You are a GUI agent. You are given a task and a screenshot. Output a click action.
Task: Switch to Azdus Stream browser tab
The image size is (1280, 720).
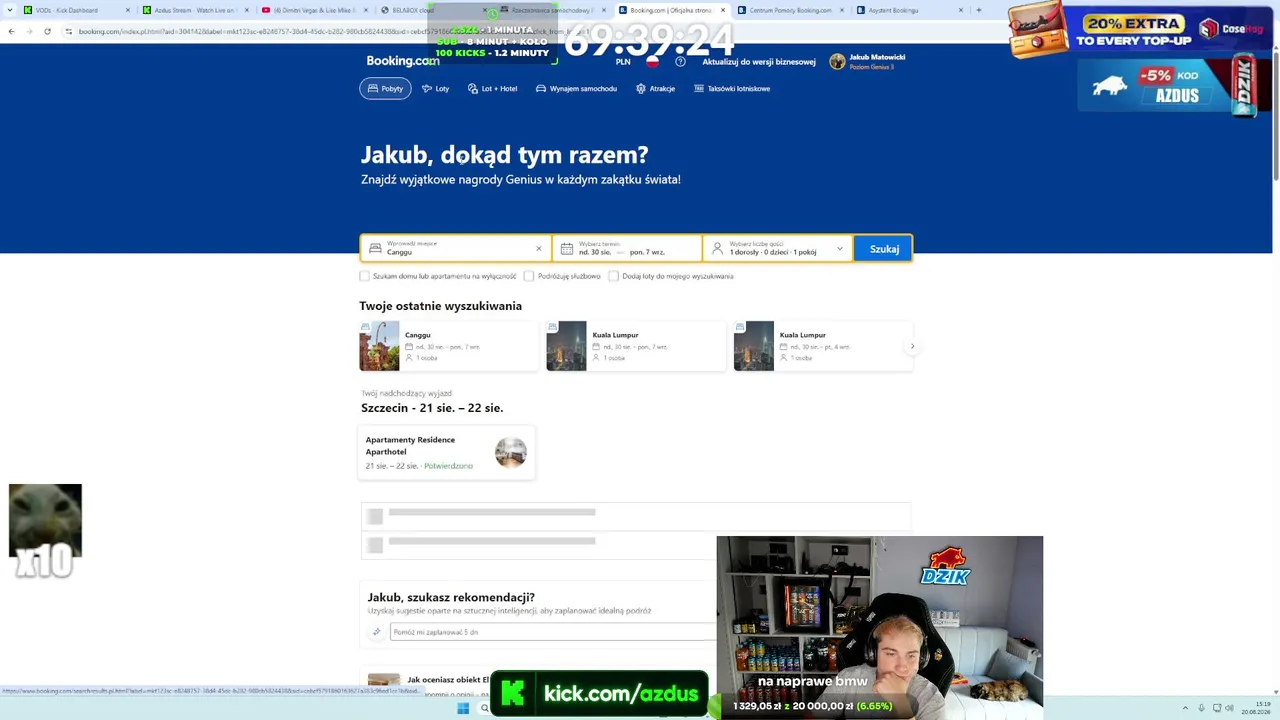(x=195, y=10)
